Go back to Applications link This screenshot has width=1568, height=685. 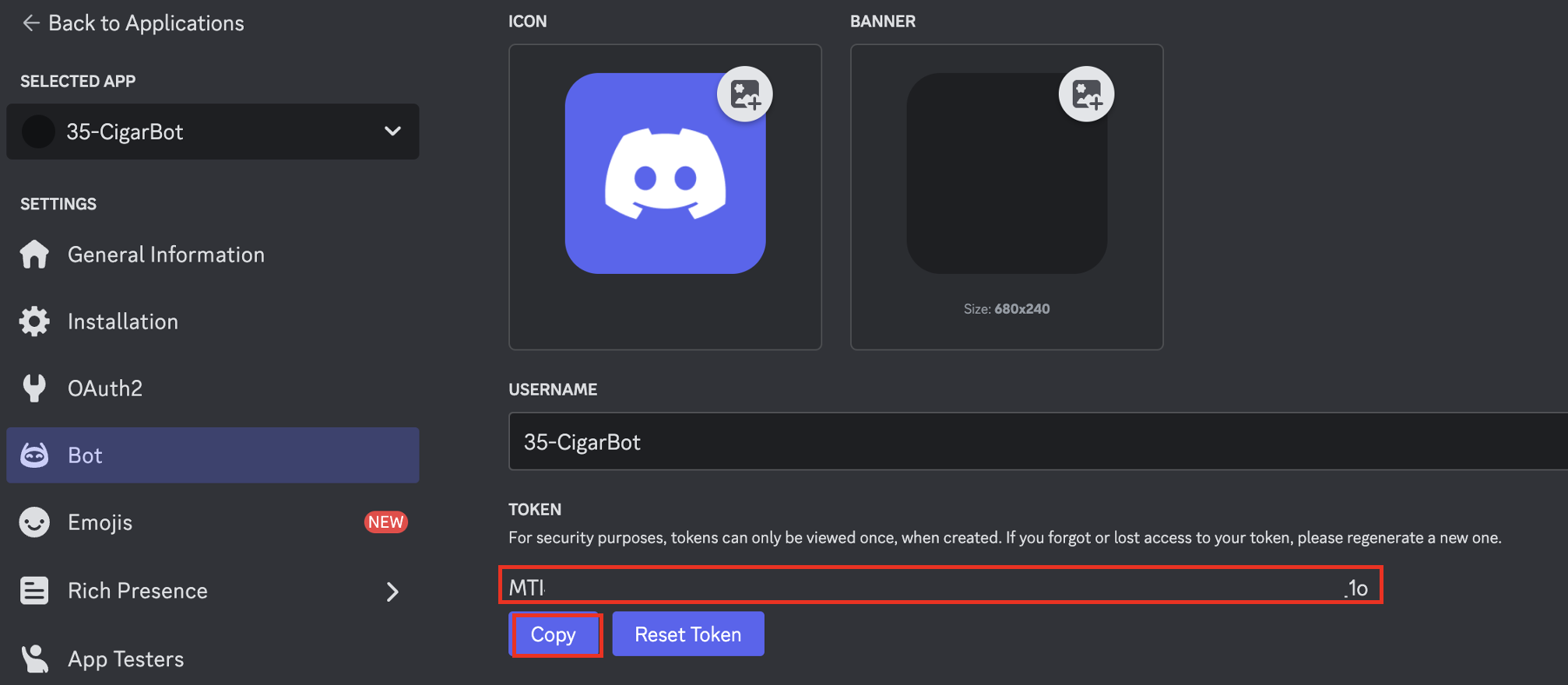133,23
